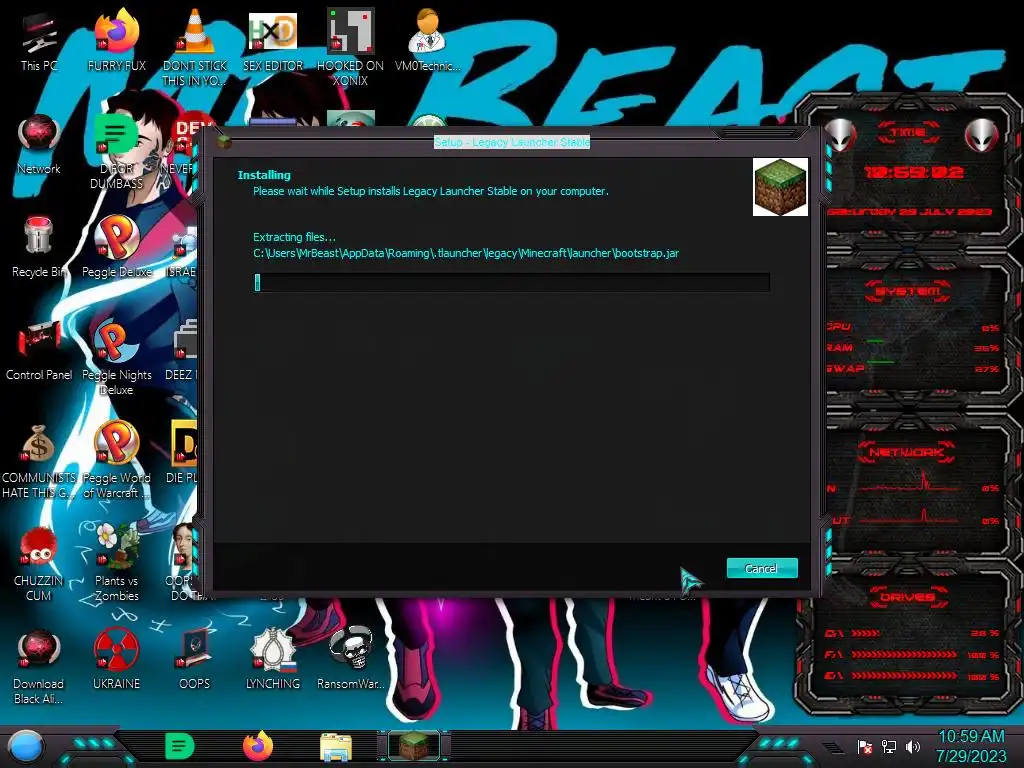Click the bootstrap.jar extraction path text

point(466,253)
